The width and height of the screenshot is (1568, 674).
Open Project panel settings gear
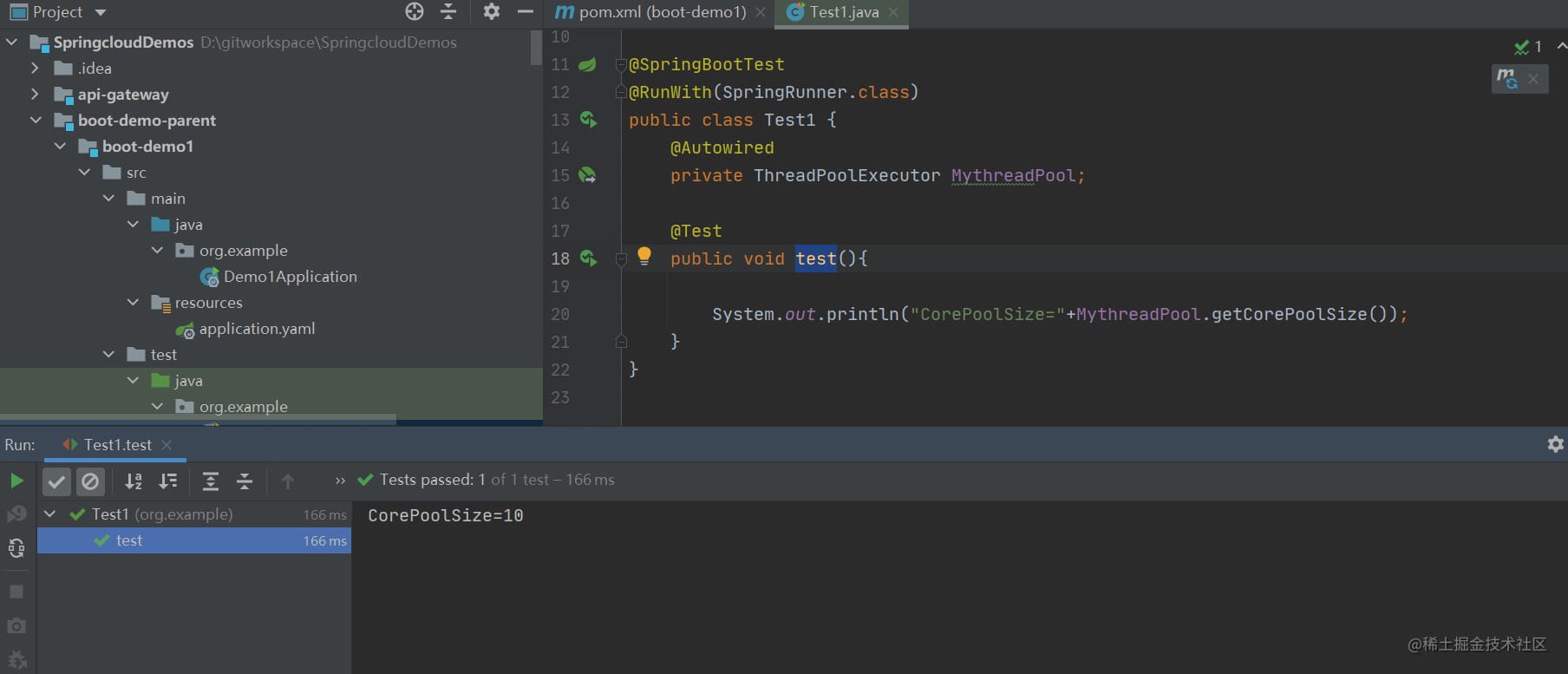[x=492, y=11]
